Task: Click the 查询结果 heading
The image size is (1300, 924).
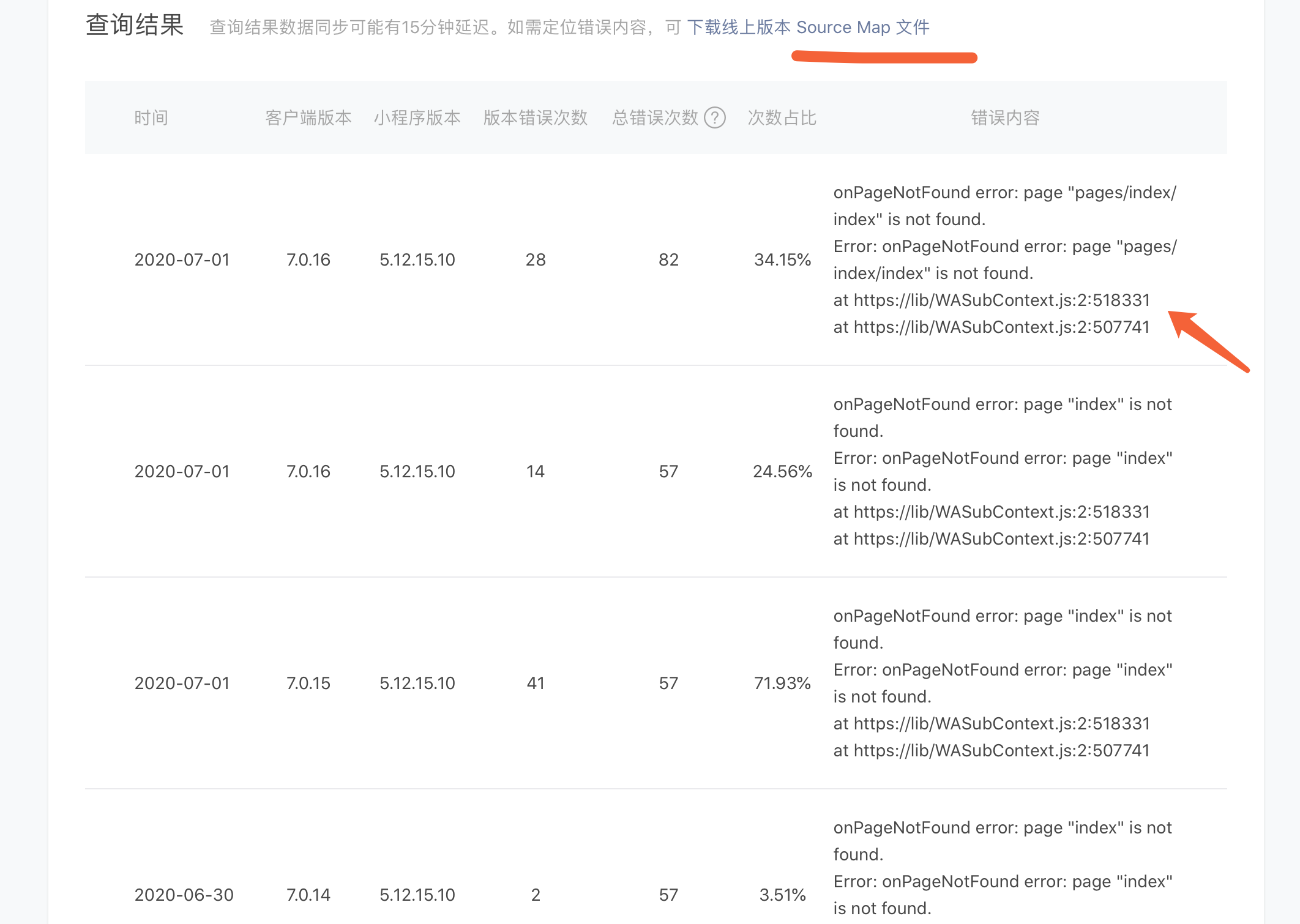Action: pos(135,26)
